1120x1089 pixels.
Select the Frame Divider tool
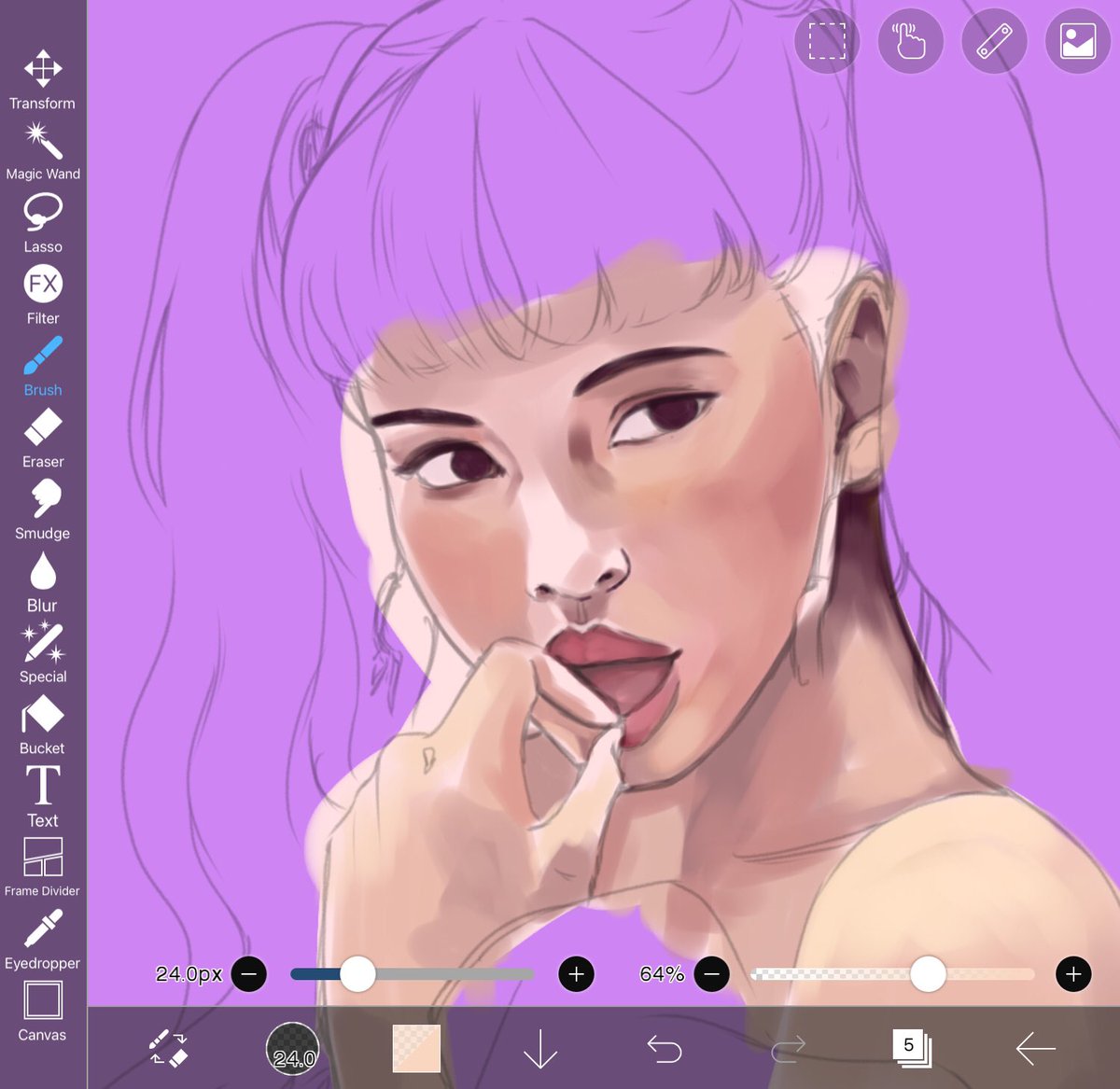click(x=43, y=867)
